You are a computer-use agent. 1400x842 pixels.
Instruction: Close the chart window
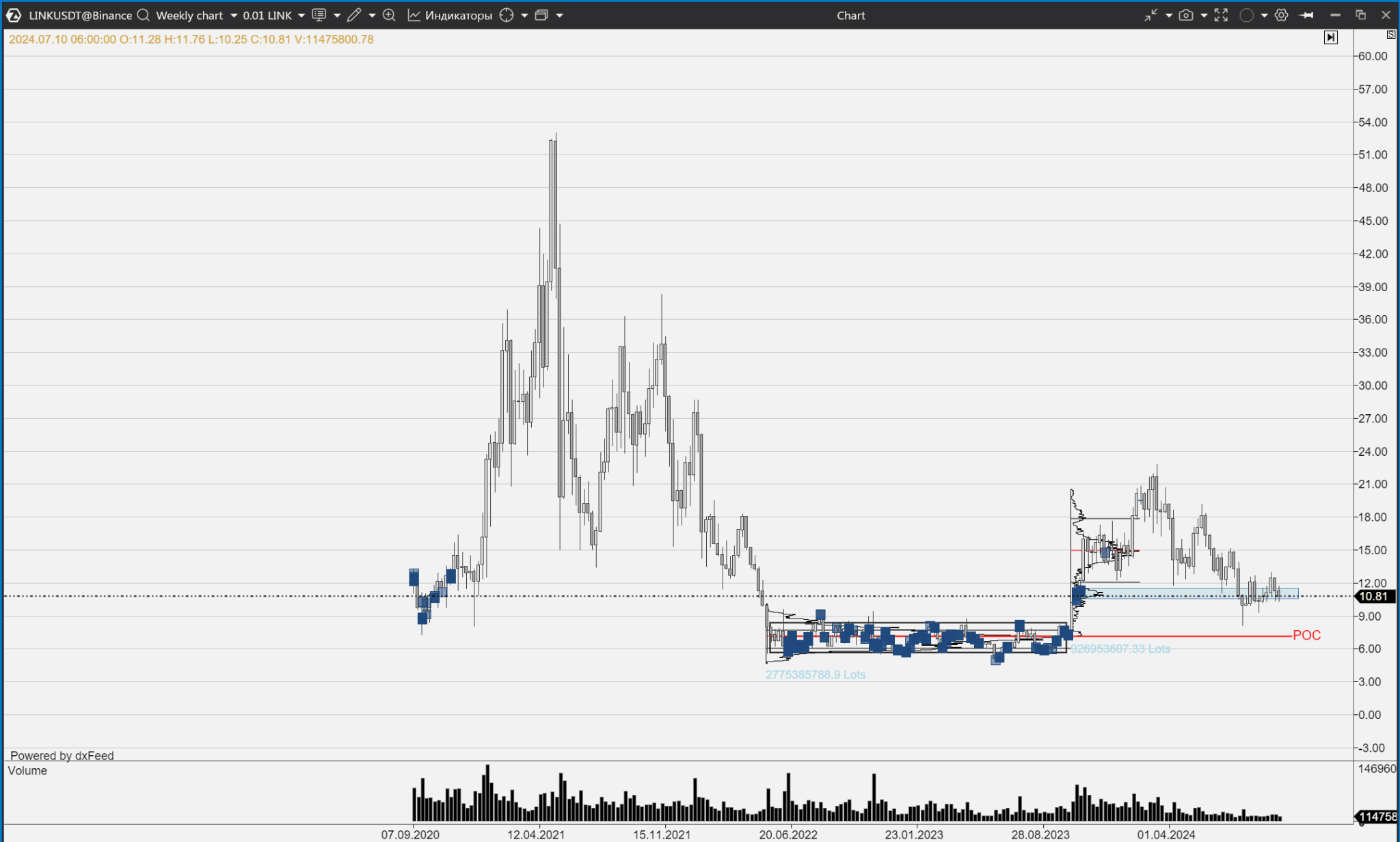click(1386, 15)
